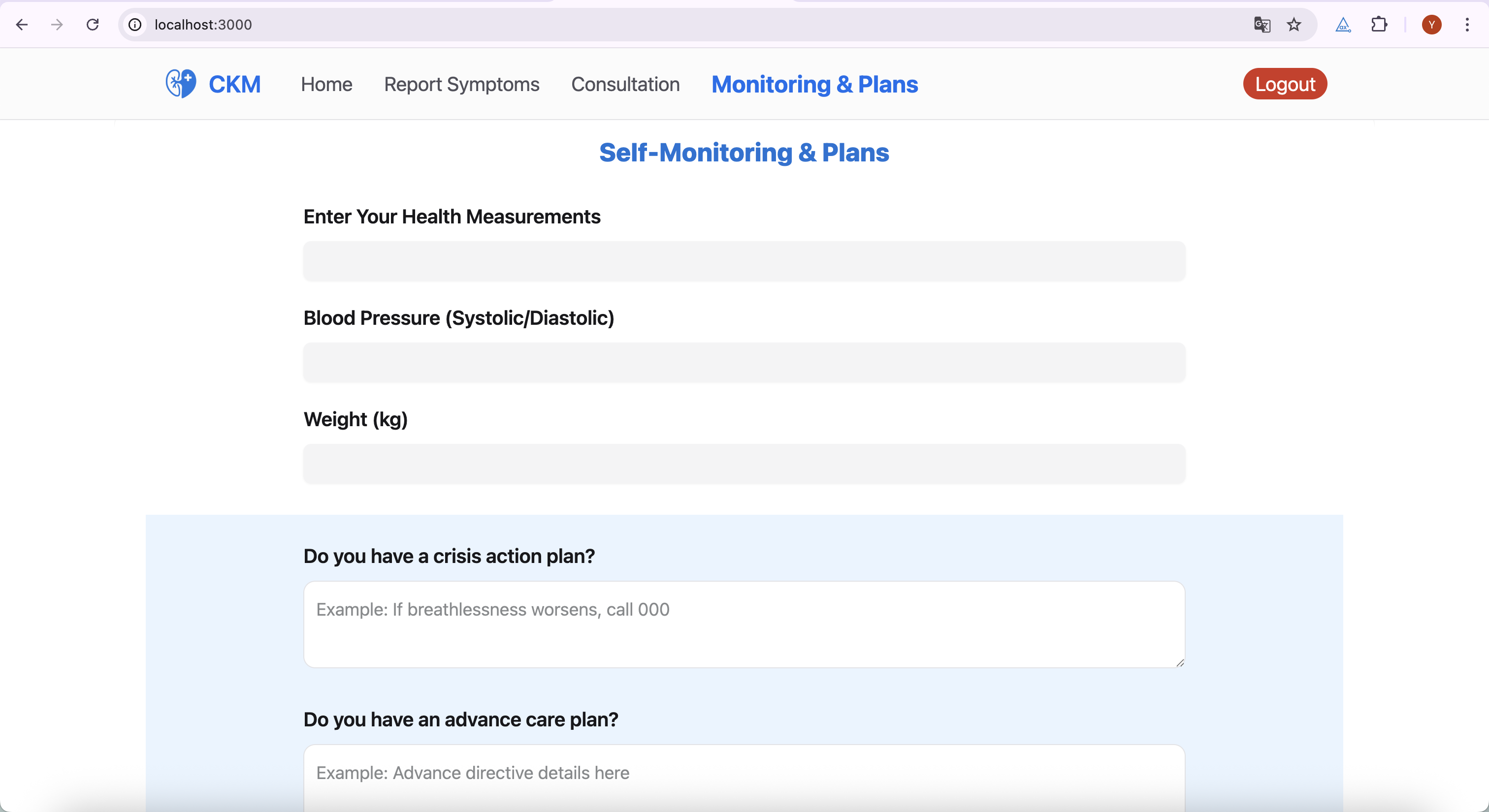Click the triangular extension icon in toolbar
Screen dimensions: 1489x812
click(x=1343, y=24)
